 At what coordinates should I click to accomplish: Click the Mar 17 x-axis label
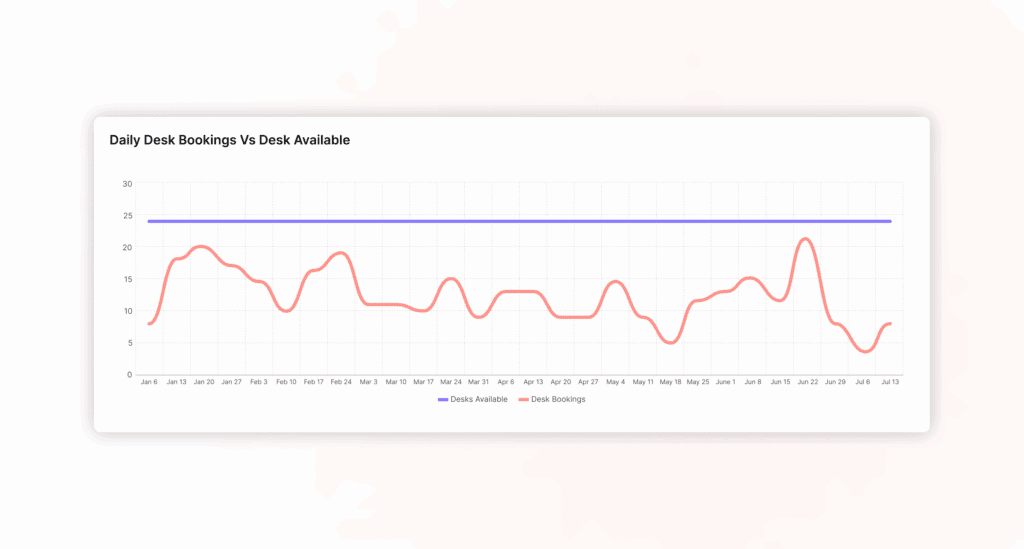coord(423,382)
